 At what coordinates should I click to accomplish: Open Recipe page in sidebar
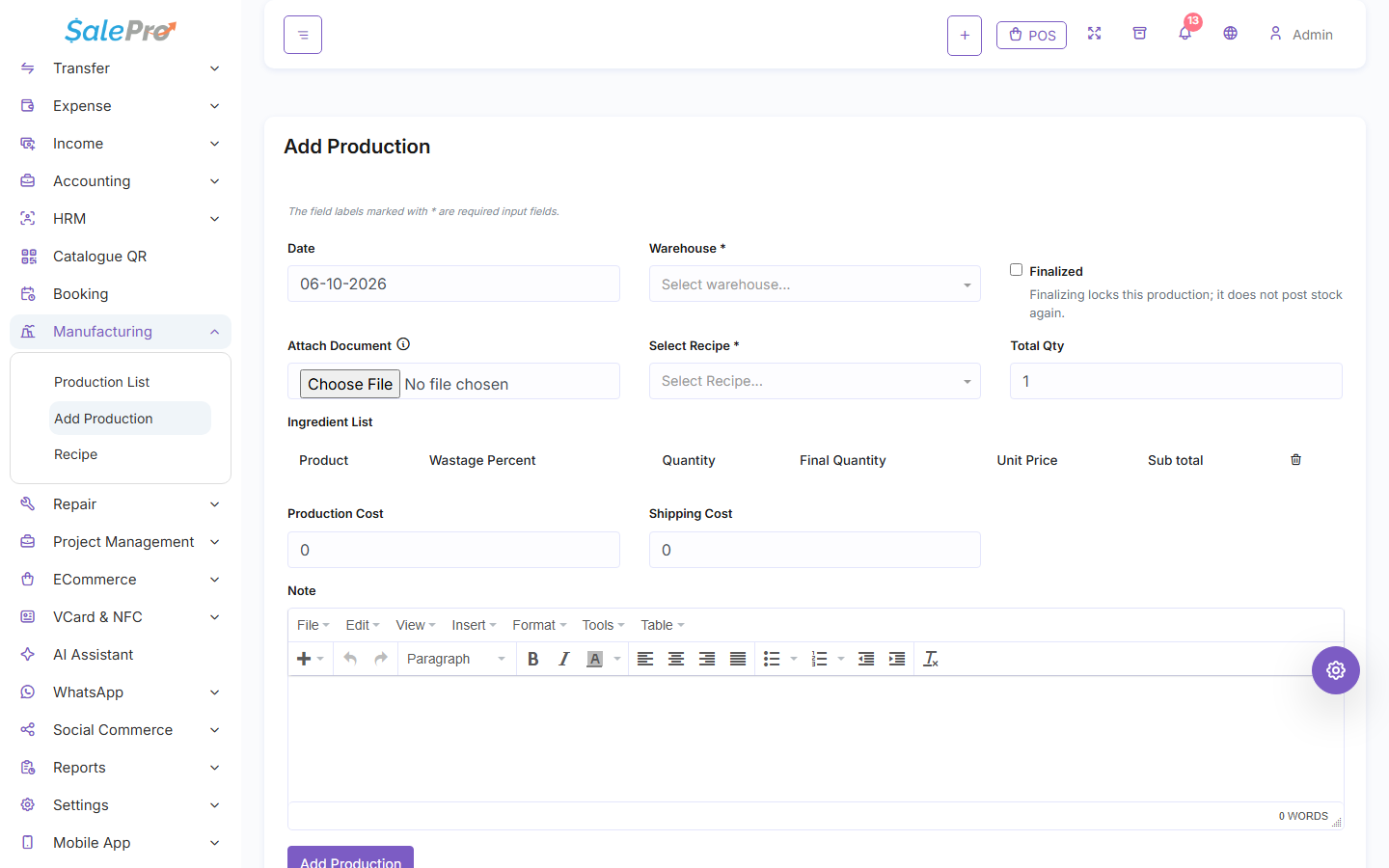click(76, 454)
